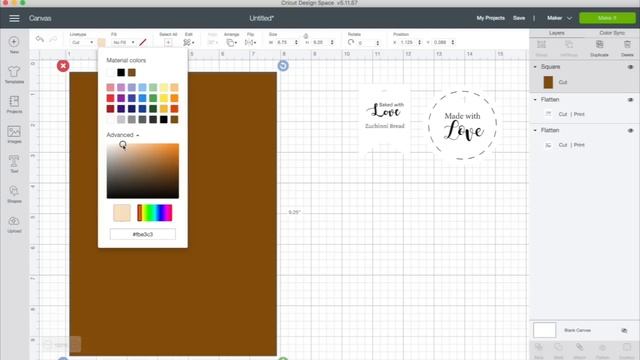
Task: Click the red delete handle on square
Action: pos(63,66)
